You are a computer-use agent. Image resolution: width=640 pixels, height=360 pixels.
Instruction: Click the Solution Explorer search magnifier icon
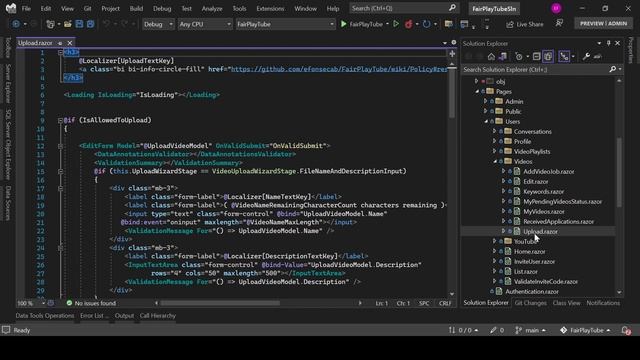pyautogui.click(x=613, y=69)
